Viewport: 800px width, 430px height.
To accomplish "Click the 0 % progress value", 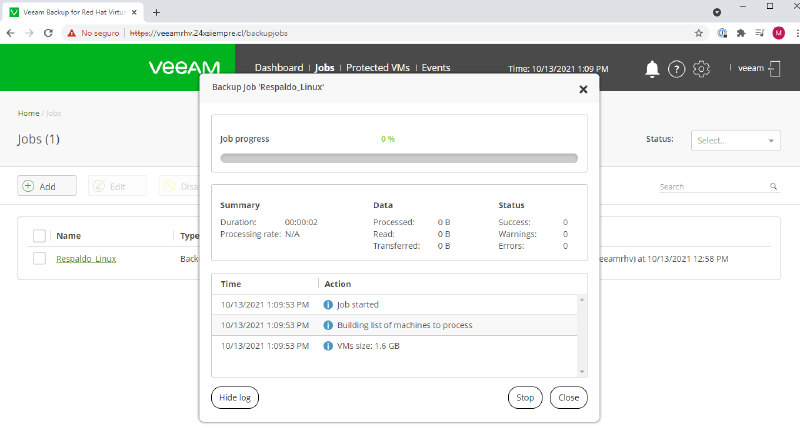I will click(x=388, y=139).
